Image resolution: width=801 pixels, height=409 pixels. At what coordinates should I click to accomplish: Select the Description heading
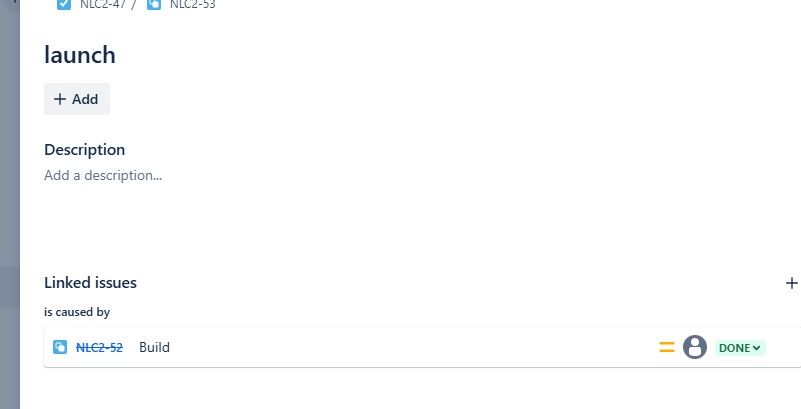[84, 150]
